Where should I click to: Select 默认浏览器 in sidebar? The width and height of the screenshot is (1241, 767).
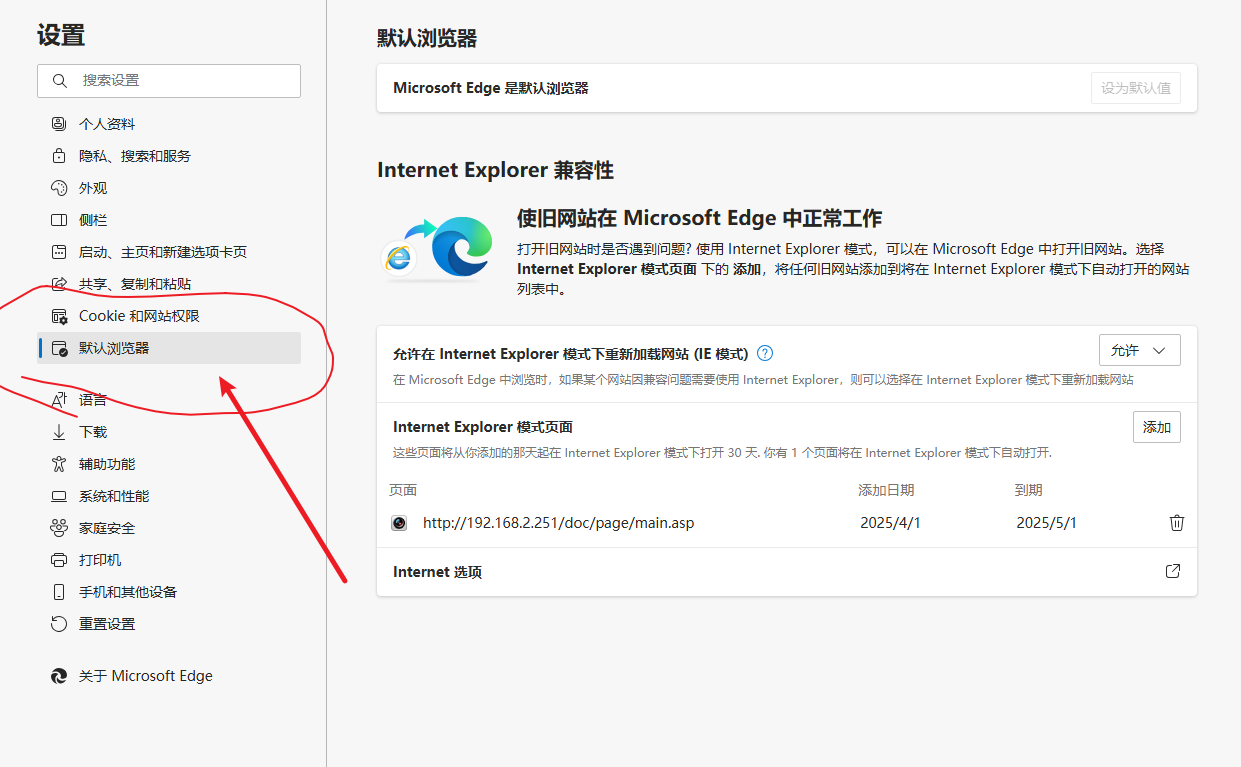point(169,348)
